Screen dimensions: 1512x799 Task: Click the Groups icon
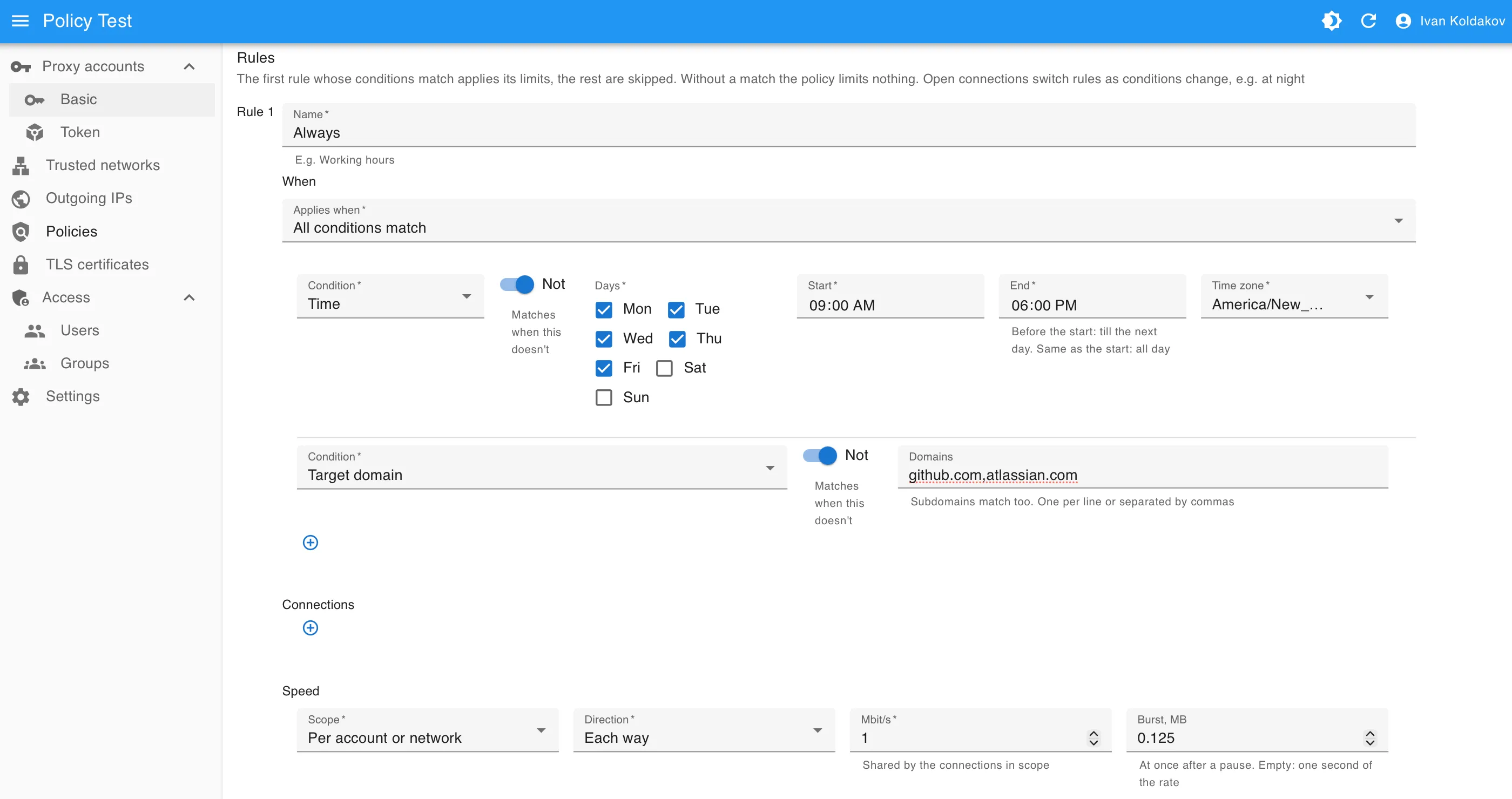point(35,364)
